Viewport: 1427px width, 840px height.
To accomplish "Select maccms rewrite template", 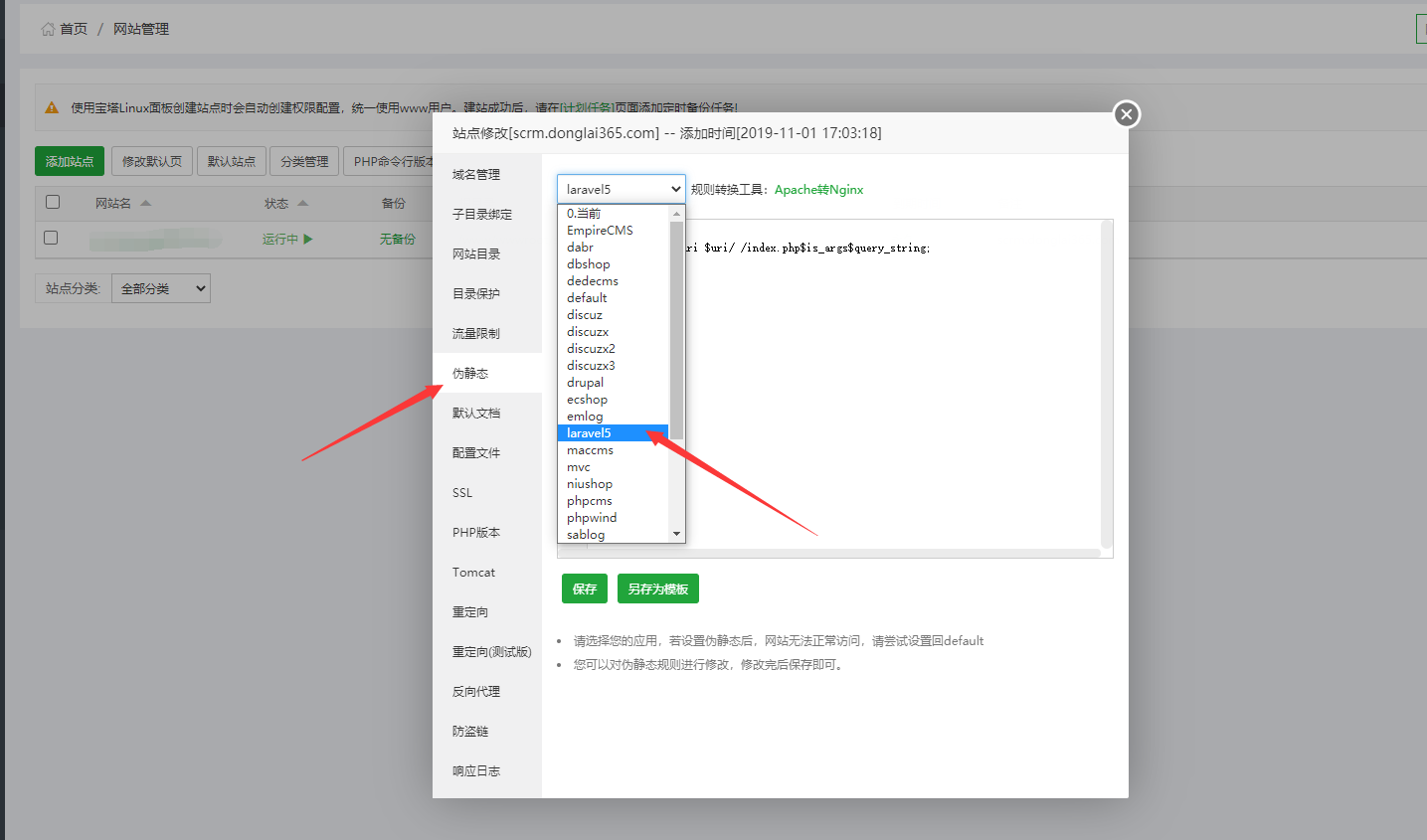I will pyautogui.click(x=614, y=450).
